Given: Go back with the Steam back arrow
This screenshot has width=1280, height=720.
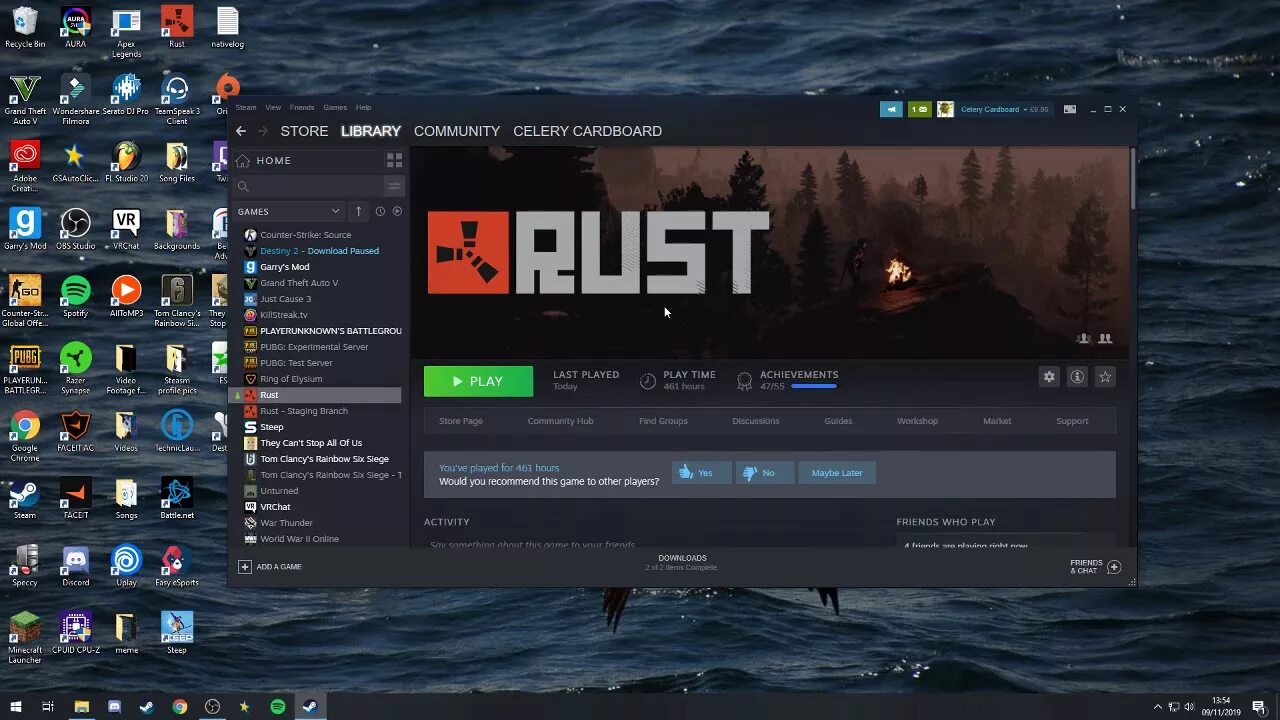Looking at the screenshot, I should pos(240,131).
